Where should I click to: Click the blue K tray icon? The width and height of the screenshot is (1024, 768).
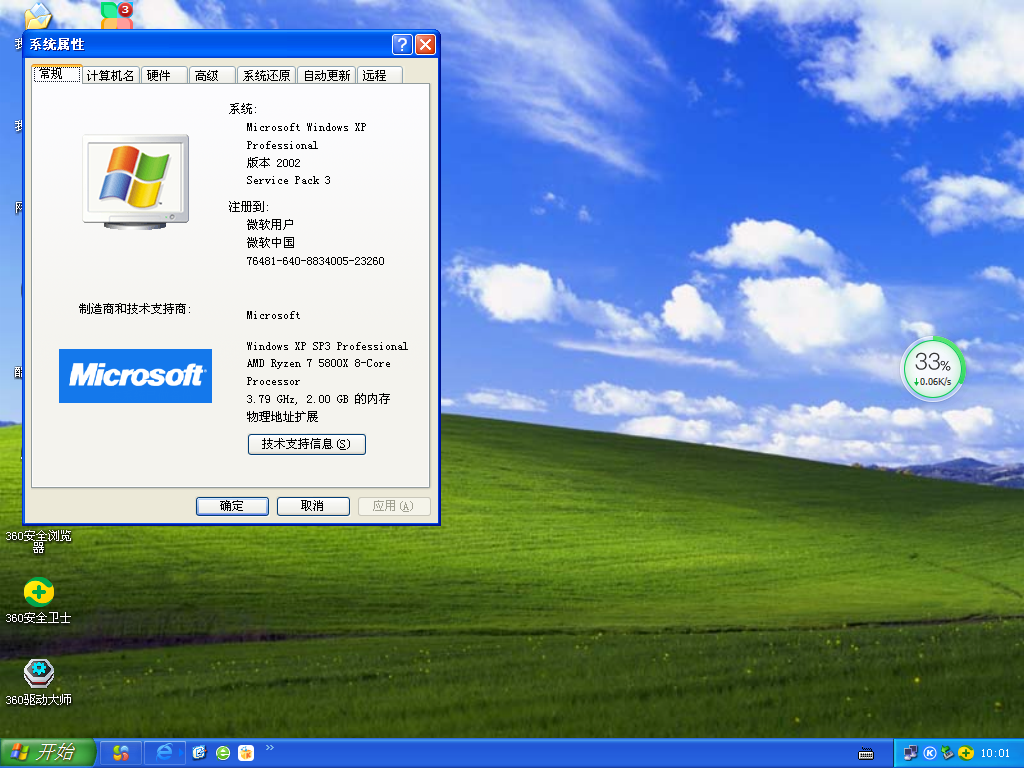[x=929, y=752]
